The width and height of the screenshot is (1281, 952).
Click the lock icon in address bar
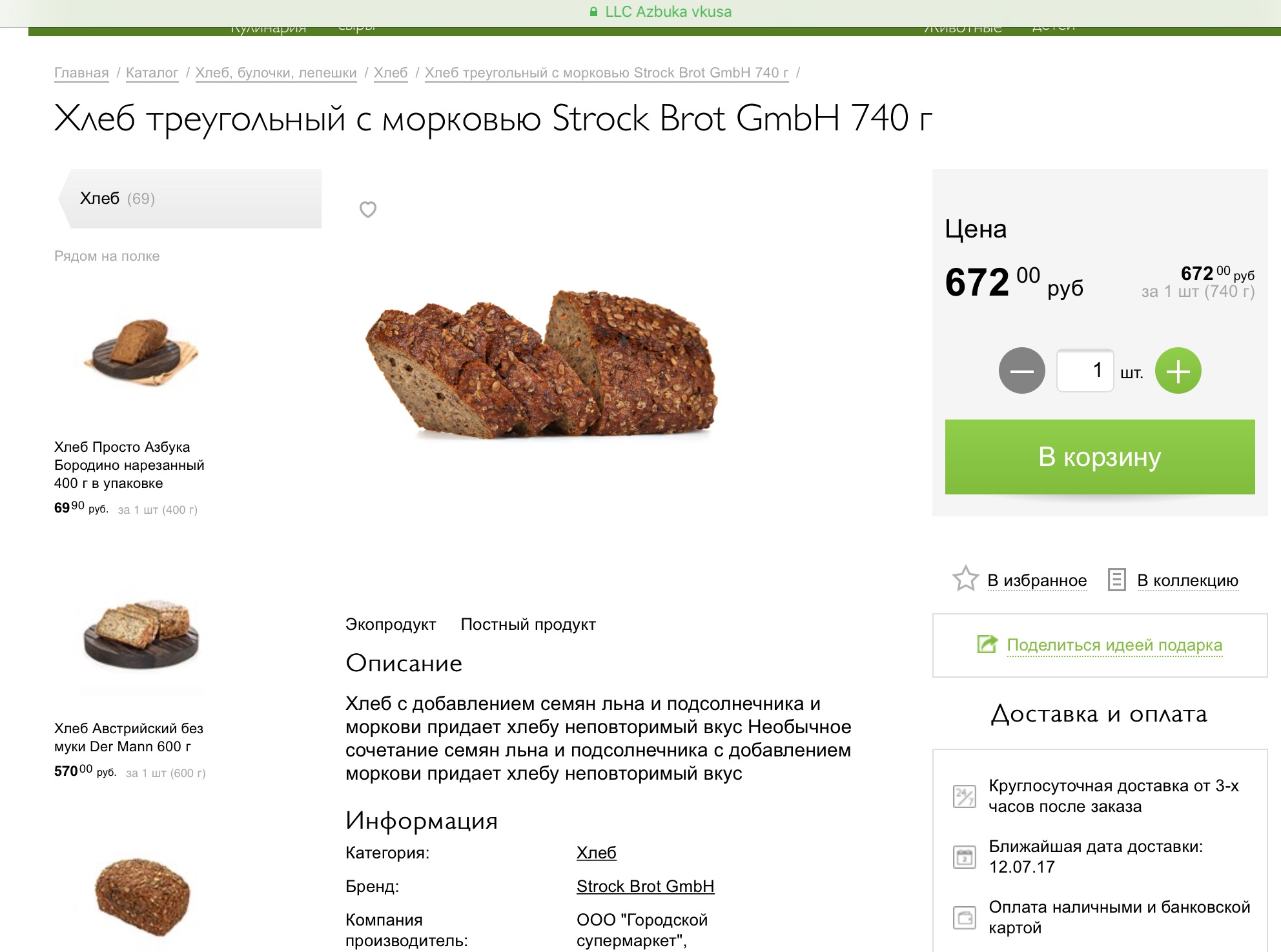pos(593,12)
